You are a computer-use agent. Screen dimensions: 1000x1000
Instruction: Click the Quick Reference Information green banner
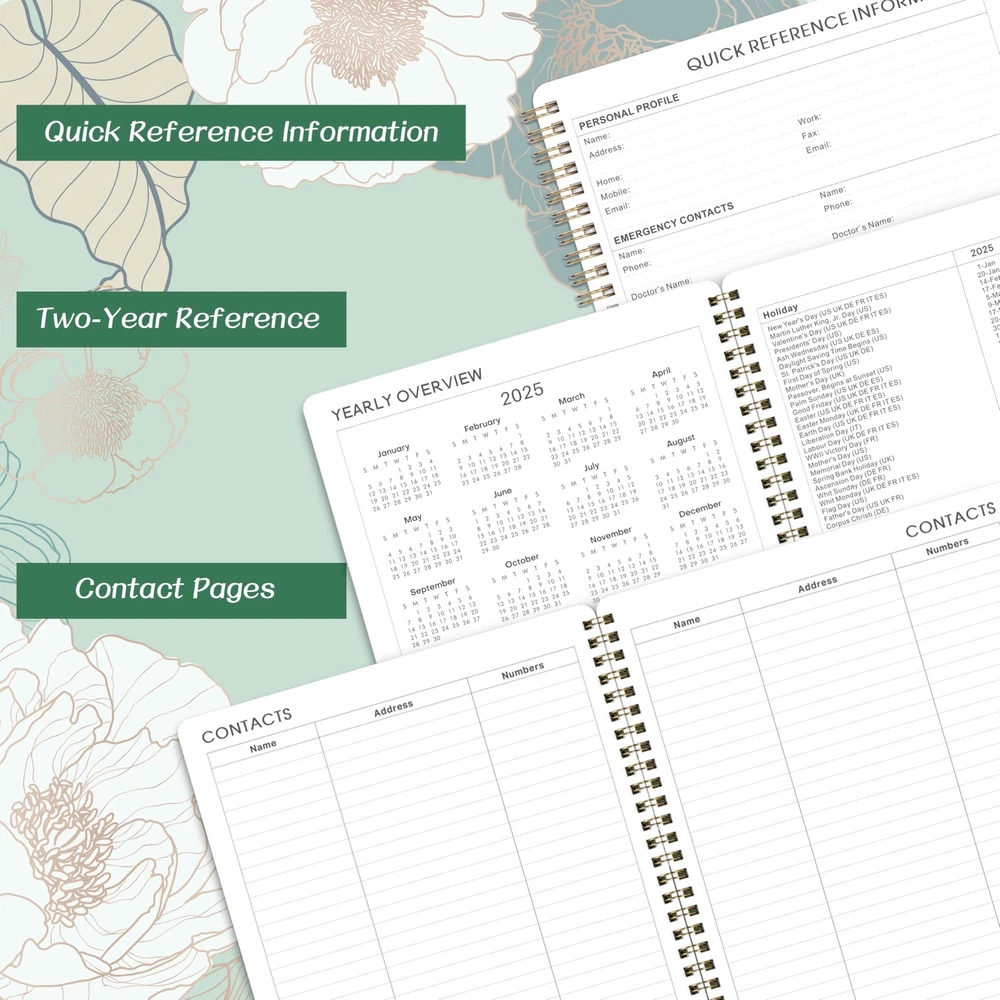241,132
